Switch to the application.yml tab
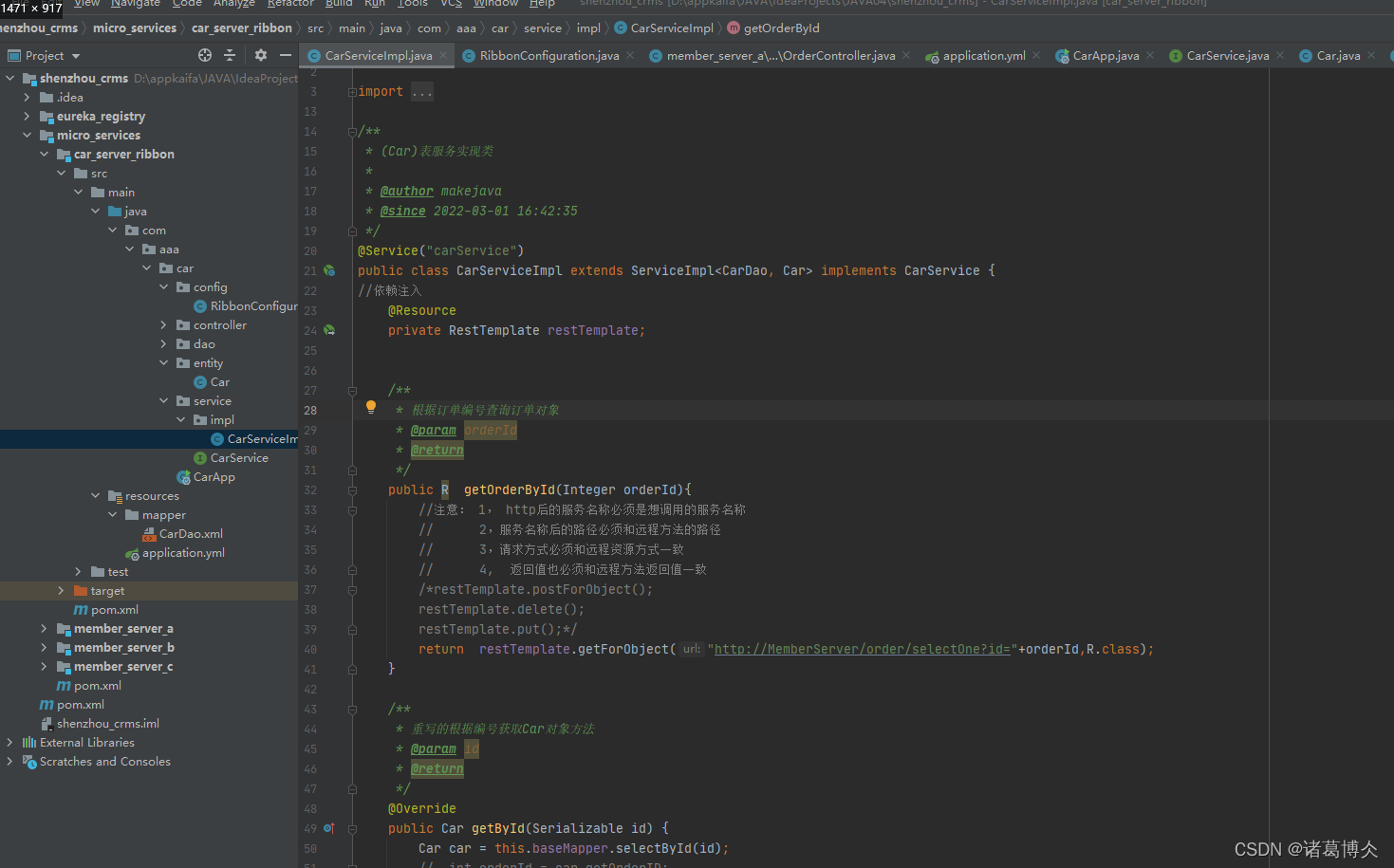 [983, 56]
